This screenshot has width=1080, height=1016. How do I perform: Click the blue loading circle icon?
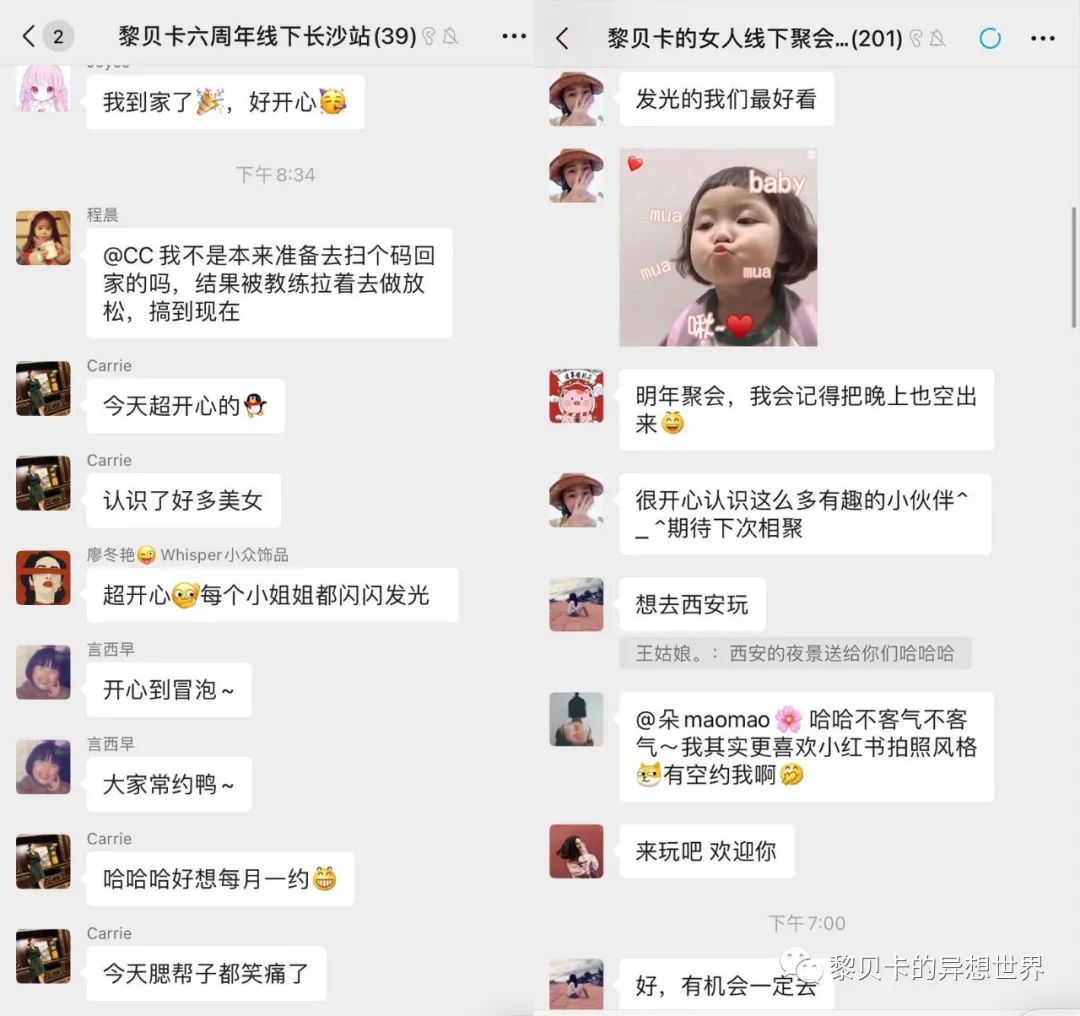pos(990,39)
